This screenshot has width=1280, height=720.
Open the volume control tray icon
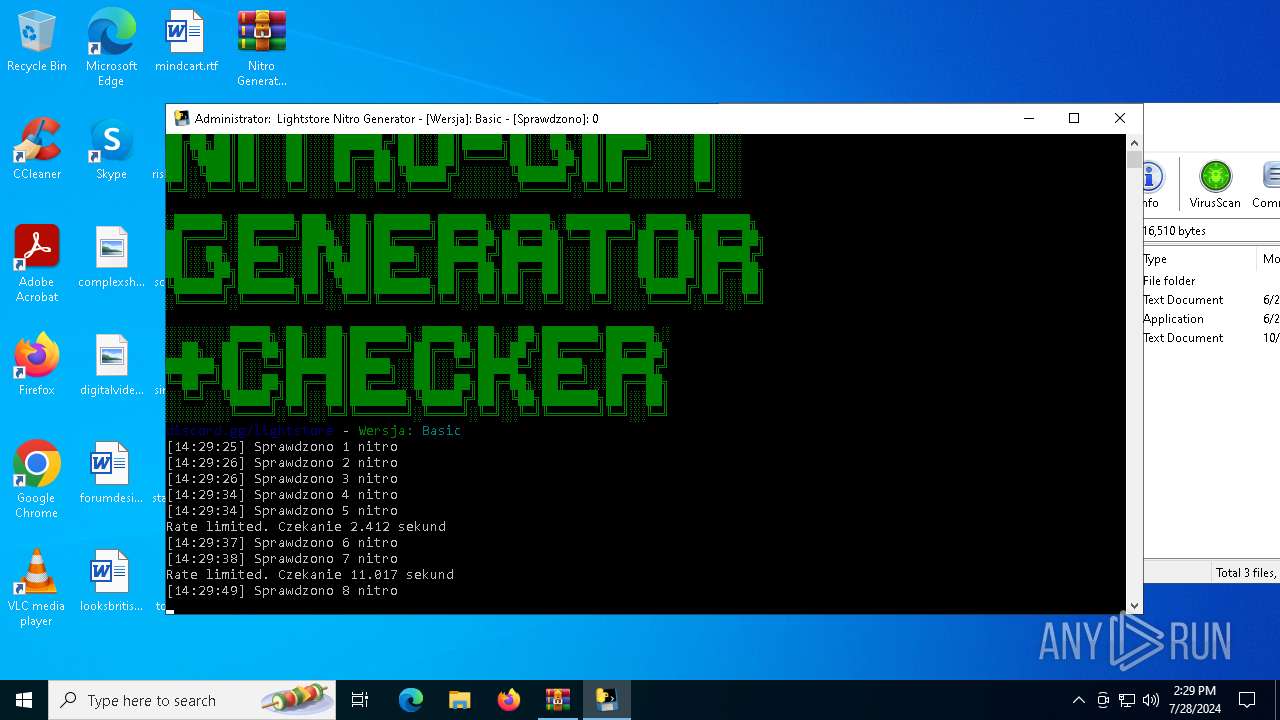1151,700
